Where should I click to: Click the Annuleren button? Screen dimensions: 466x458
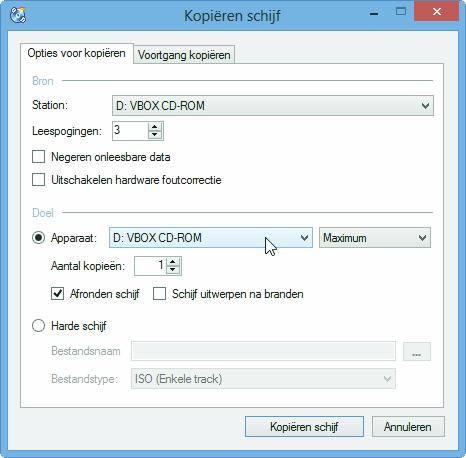[x=408, y=427]
